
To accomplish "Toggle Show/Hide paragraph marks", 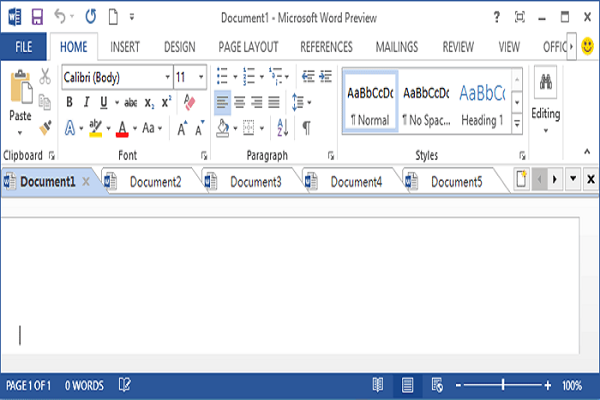I will point(307,128).
